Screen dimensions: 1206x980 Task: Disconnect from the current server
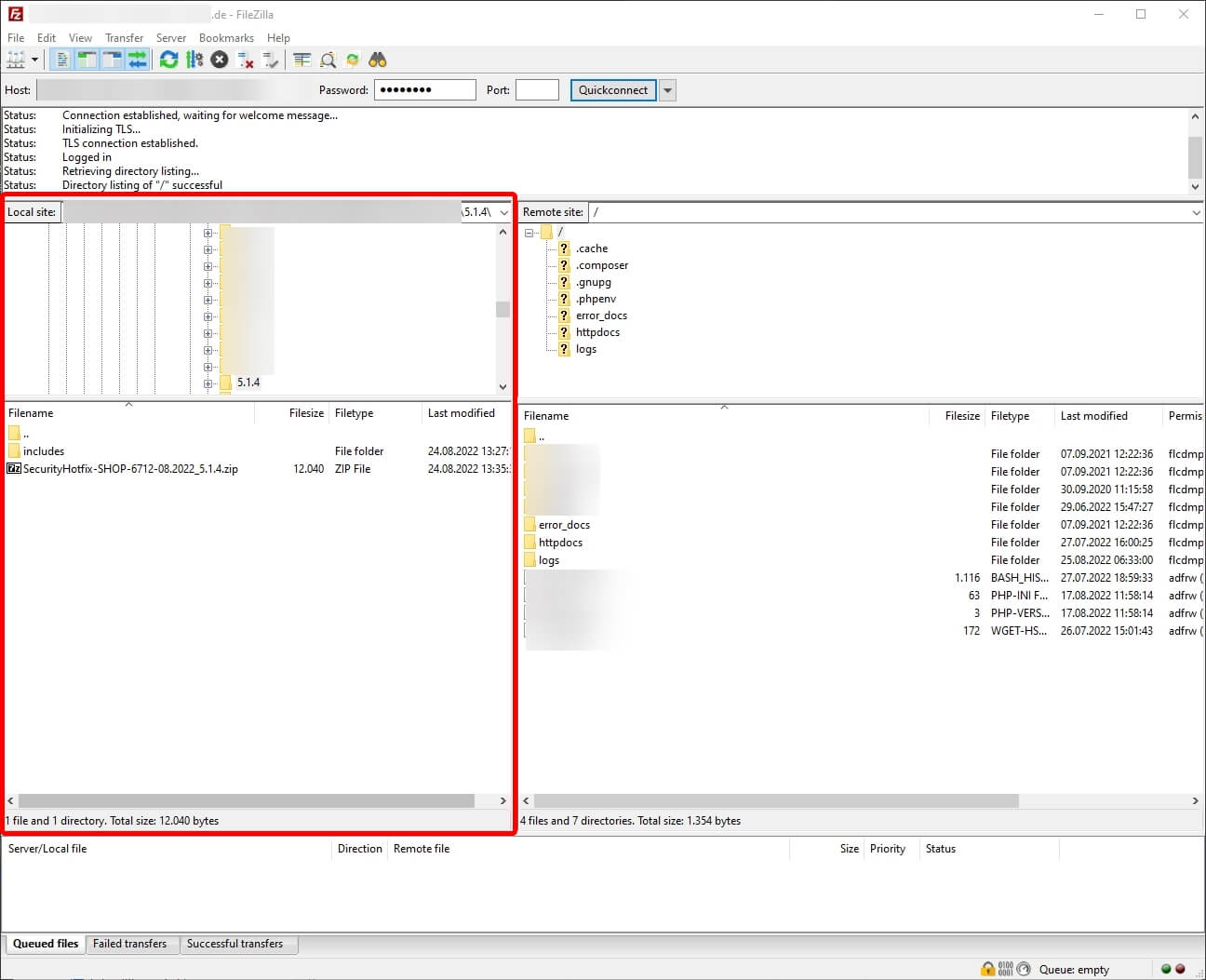[246, 60]
